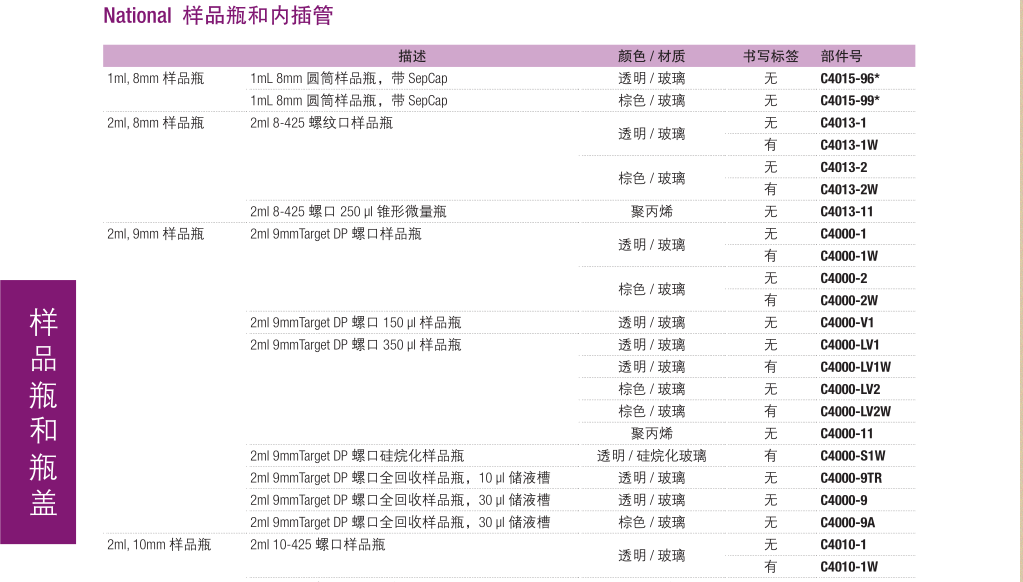Screen dimensions: 1023x582
Task: Click part number C4000-2
Action: coord(844,278)
